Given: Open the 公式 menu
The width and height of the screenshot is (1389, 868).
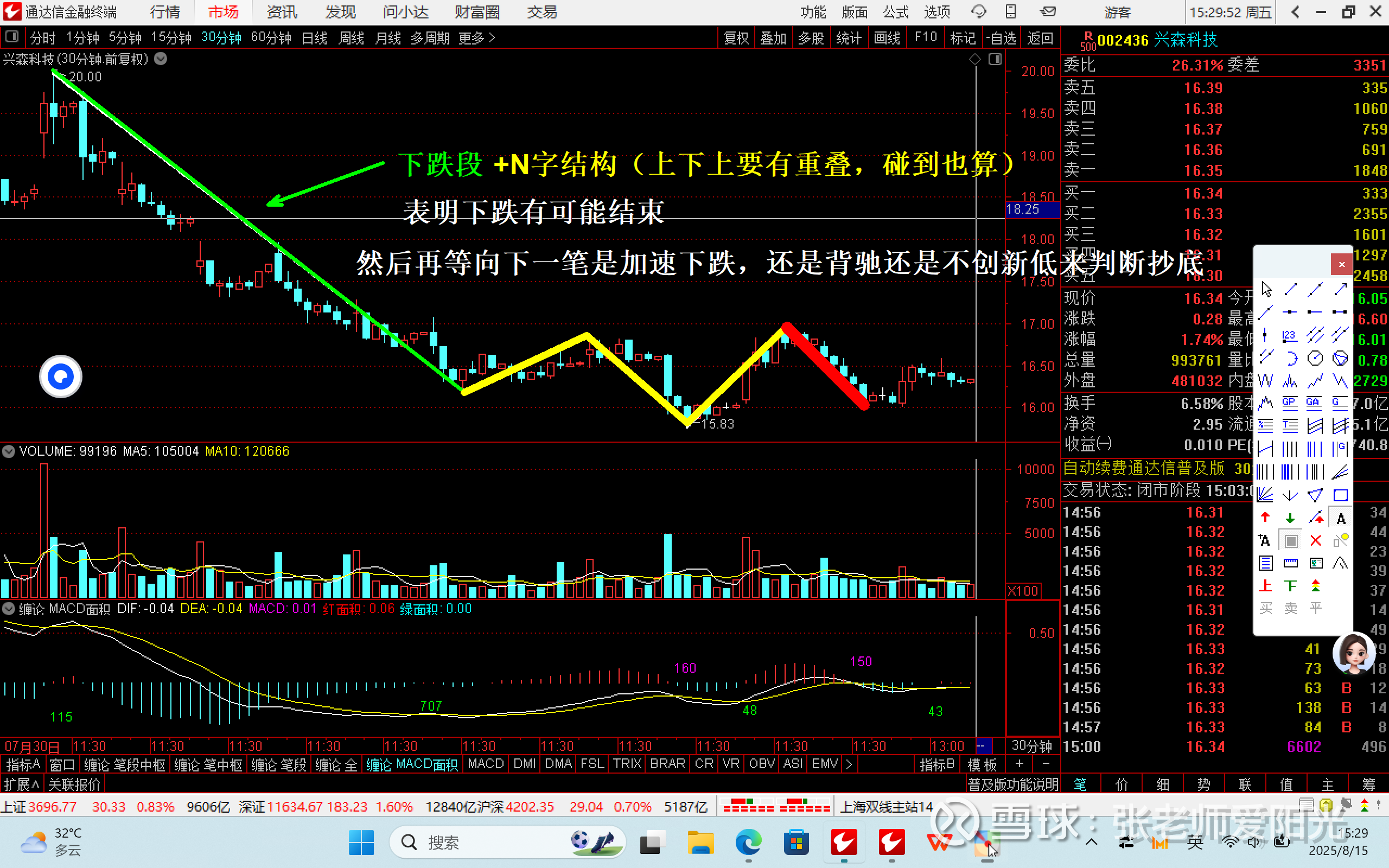Looking at the screenshot, I should coord(896,12).
